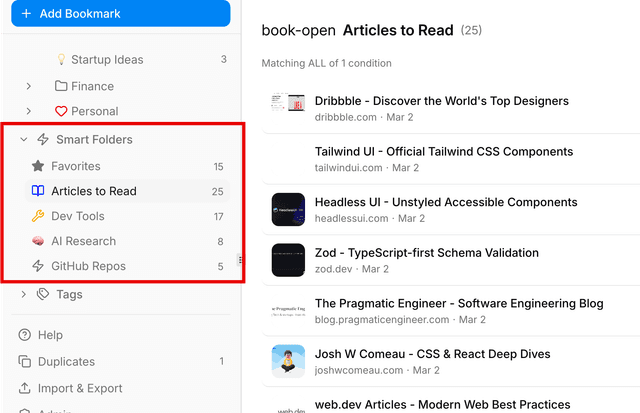Click the headlessui.com domain text

coord(351,218)
